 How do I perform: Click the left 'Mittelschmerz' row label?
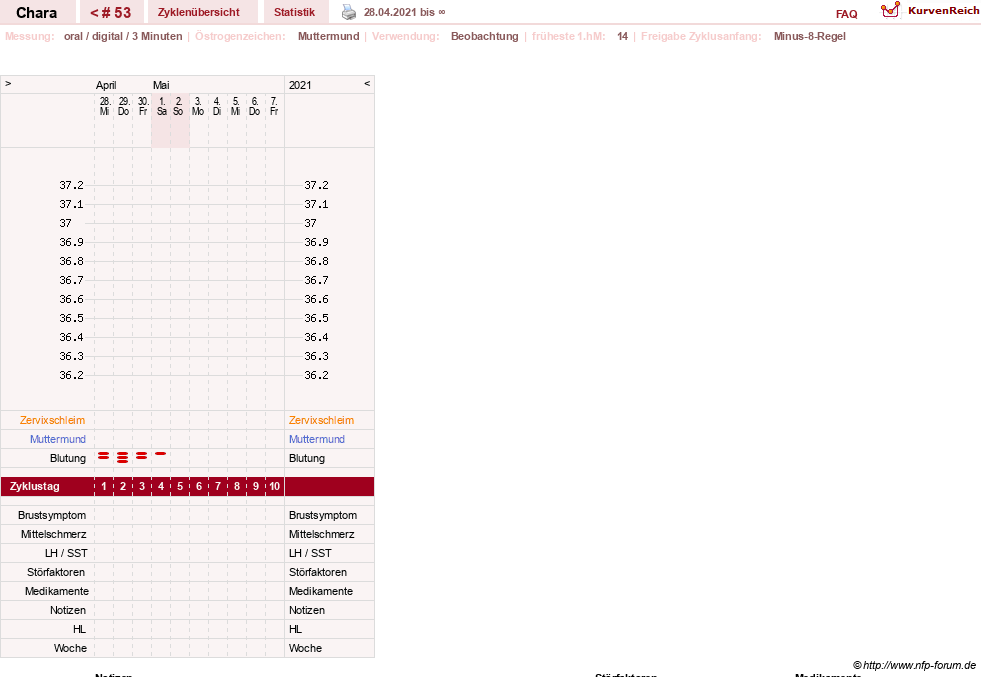(x=53, y=534)
